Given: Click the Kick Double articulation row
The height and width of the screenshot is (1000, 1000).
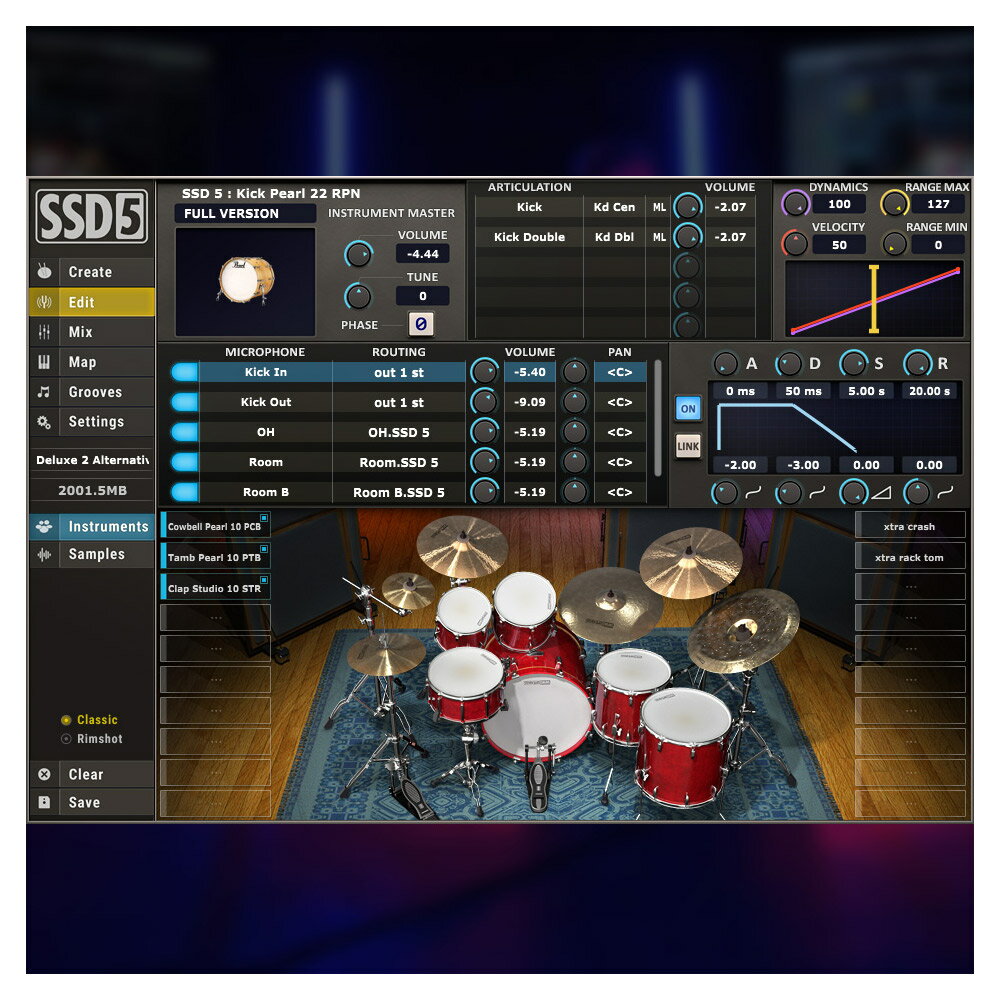Looking at the screenshot, I should pyautogui.click(x=529, y=237).
